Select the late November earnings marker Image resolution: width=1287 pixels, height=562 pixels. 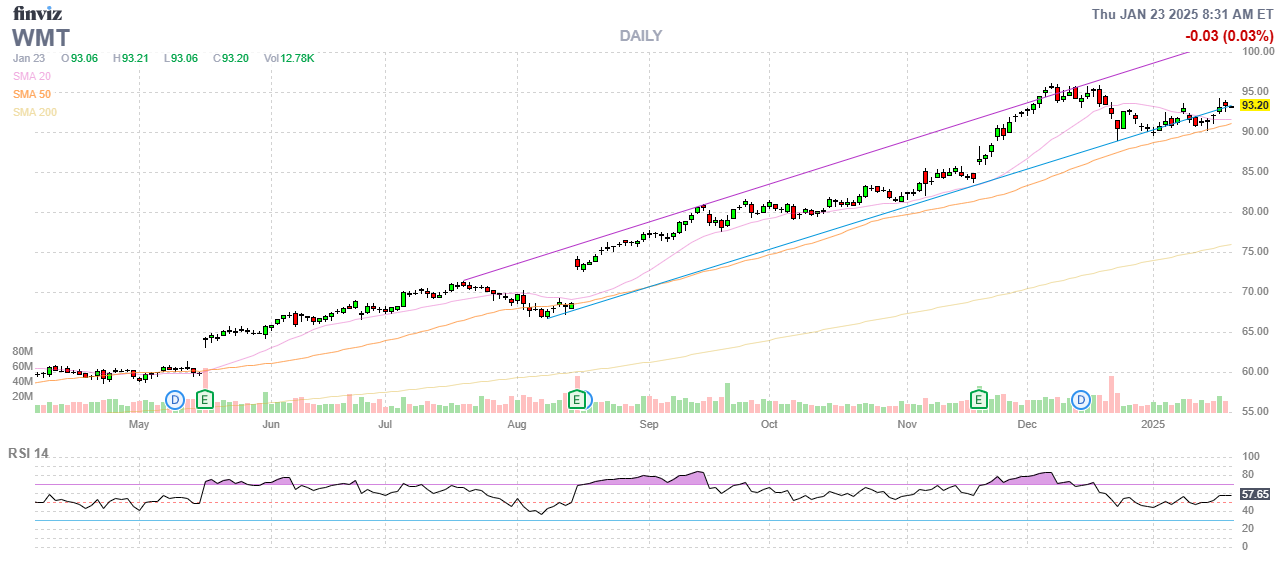click(980, 400)
